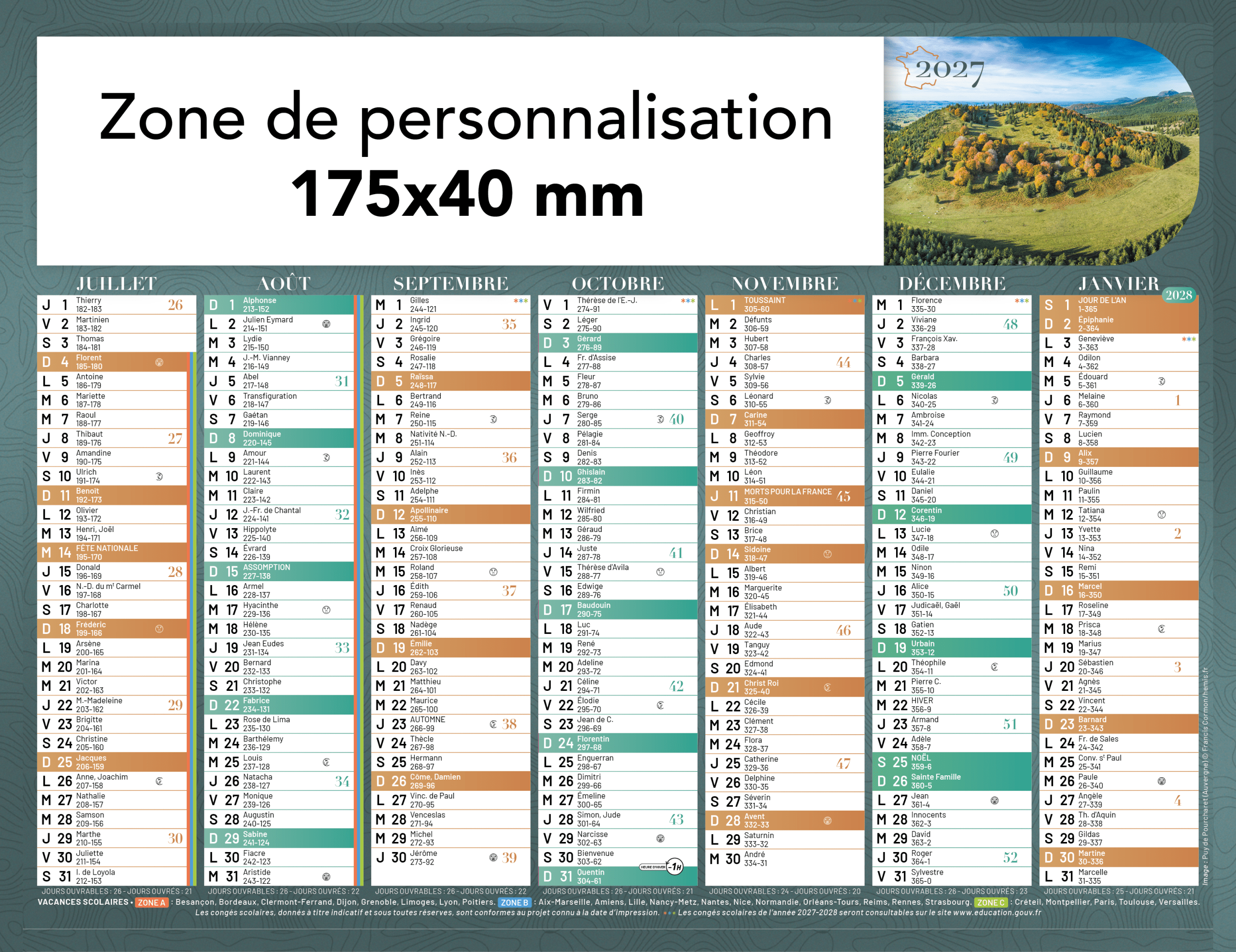Viewport: 1236px width, 952px height.
Task: Click the Zone de personnalisation white area
Action: [x=460, y=151]
